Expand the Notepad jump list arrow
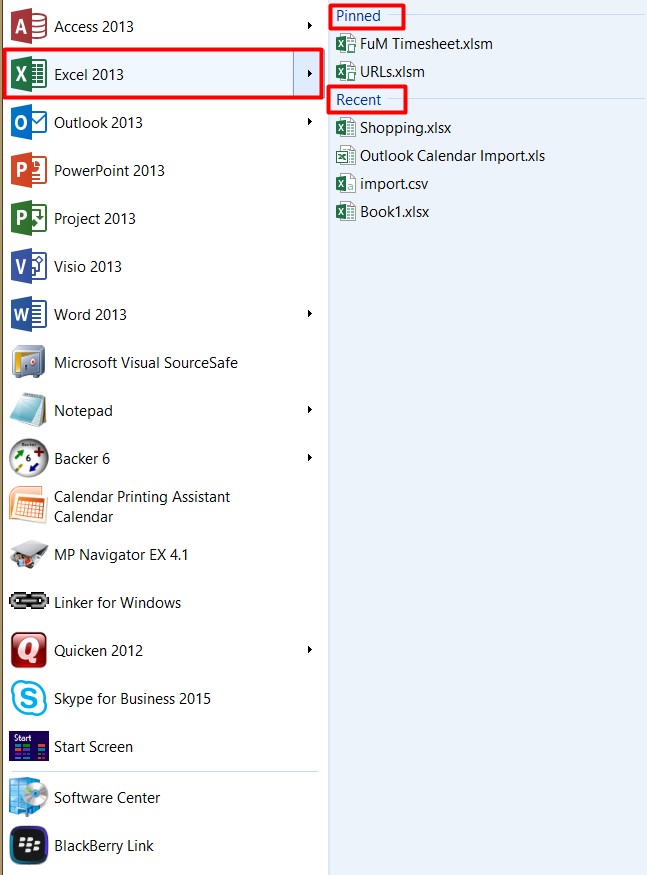This screenshot has height=875, width=647. pos(309,410)
